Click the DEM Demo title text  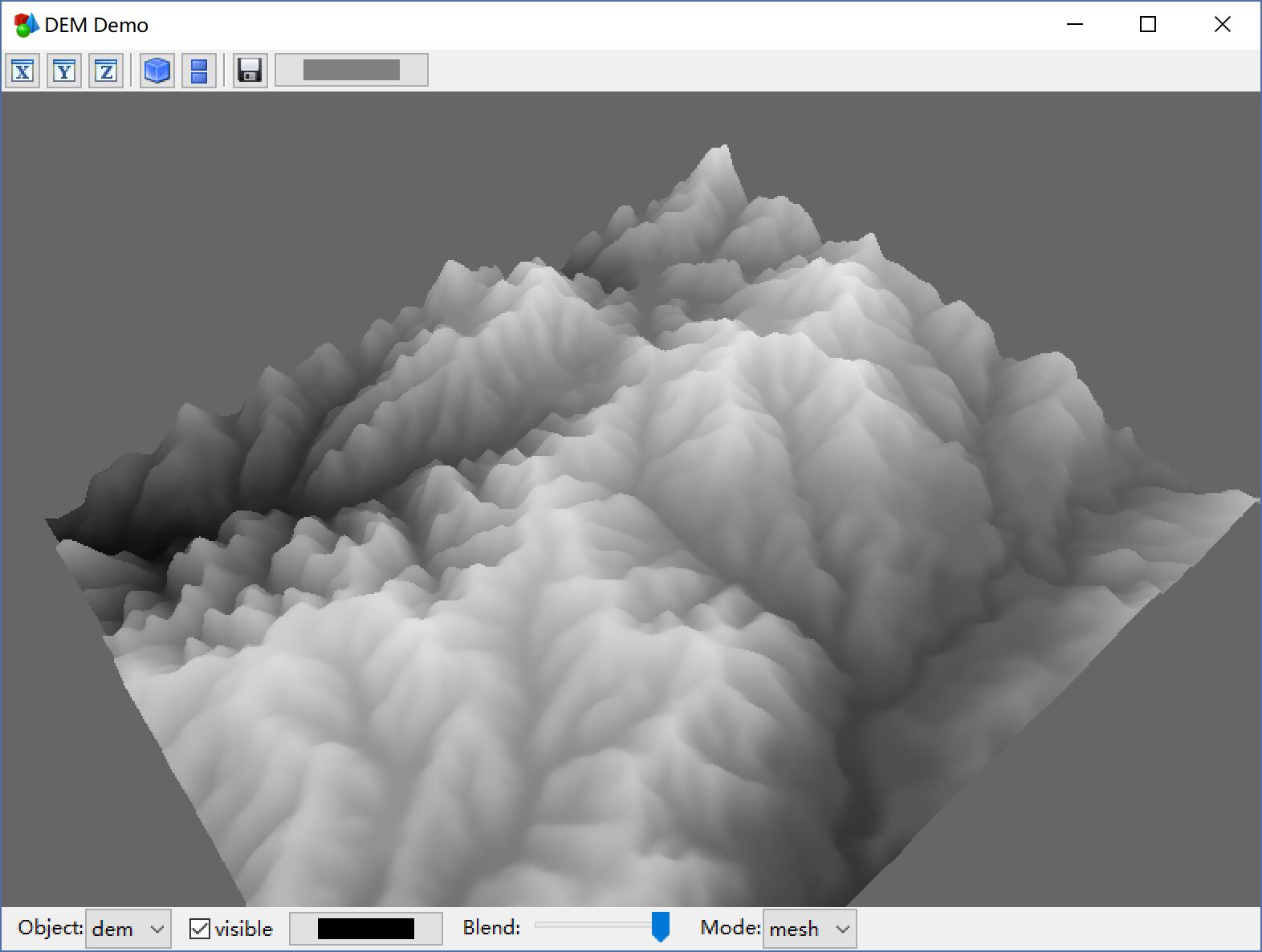click(96, 26)
